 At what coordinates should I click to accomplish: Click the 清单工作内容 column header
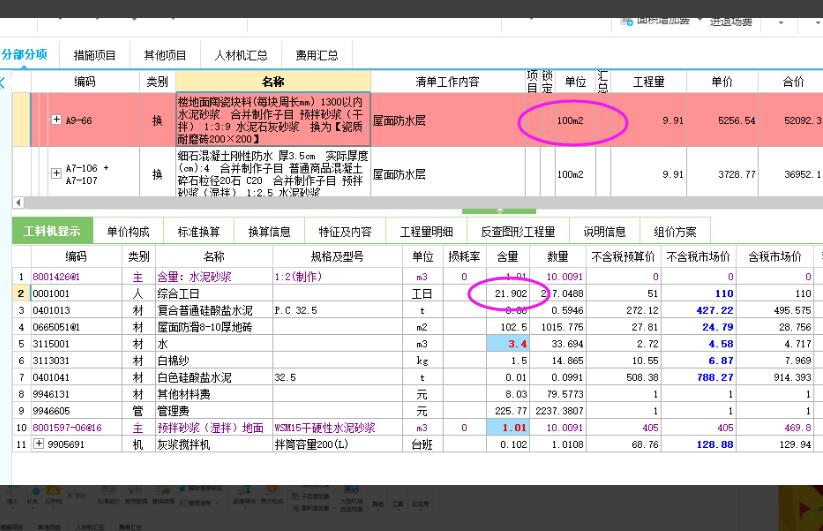(448, 81)
